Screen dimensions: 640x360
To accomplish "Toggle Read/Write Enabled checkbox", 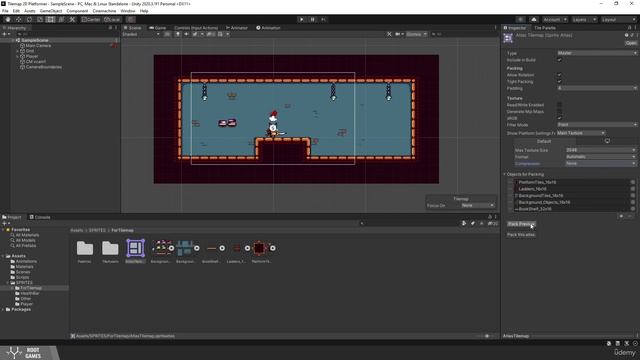I will click(x=560, y=105).
